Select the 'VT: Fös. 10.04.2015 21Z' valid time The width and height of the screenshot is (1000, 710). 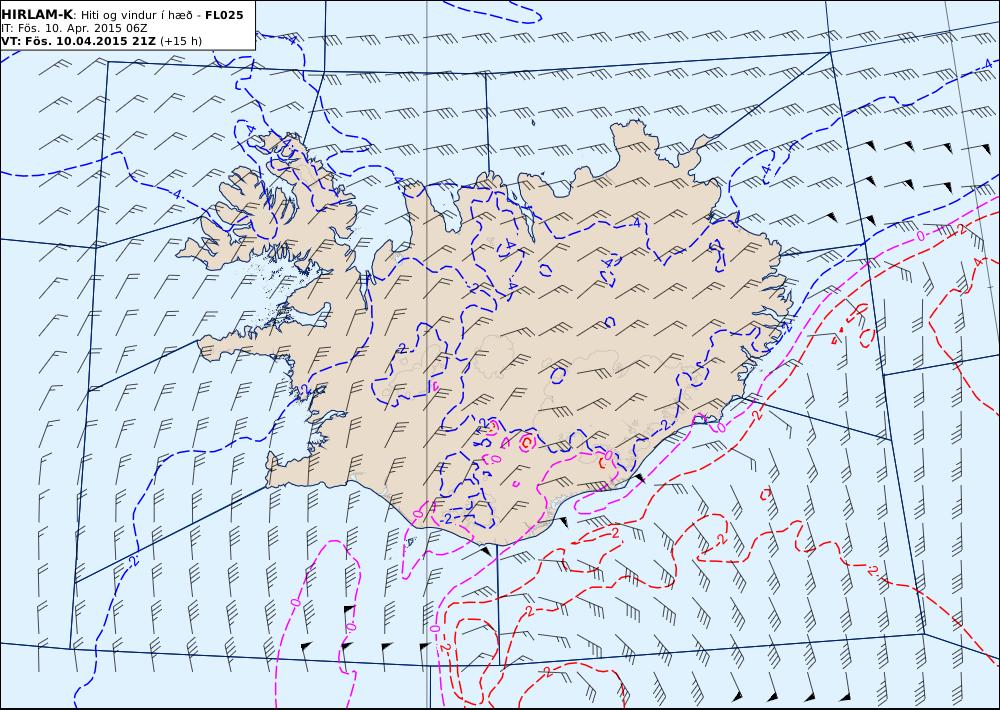(78, 41)
